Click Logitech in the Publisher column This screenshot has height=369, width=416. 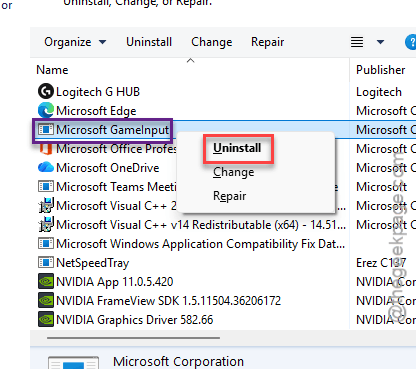point(379,92)
